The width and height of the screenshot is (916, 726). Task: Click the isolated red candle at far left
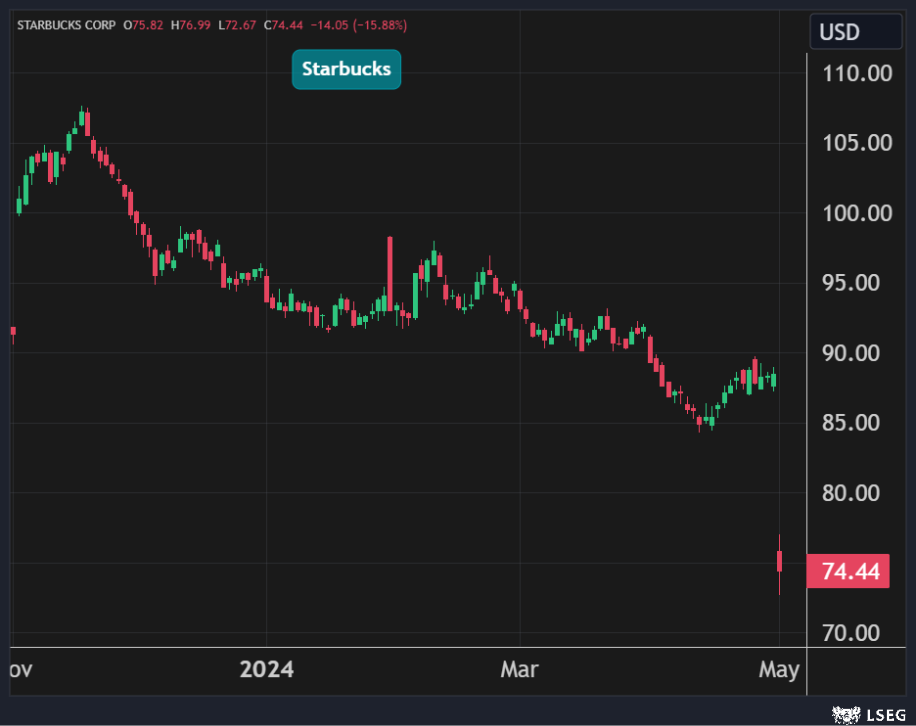[13, 331]
